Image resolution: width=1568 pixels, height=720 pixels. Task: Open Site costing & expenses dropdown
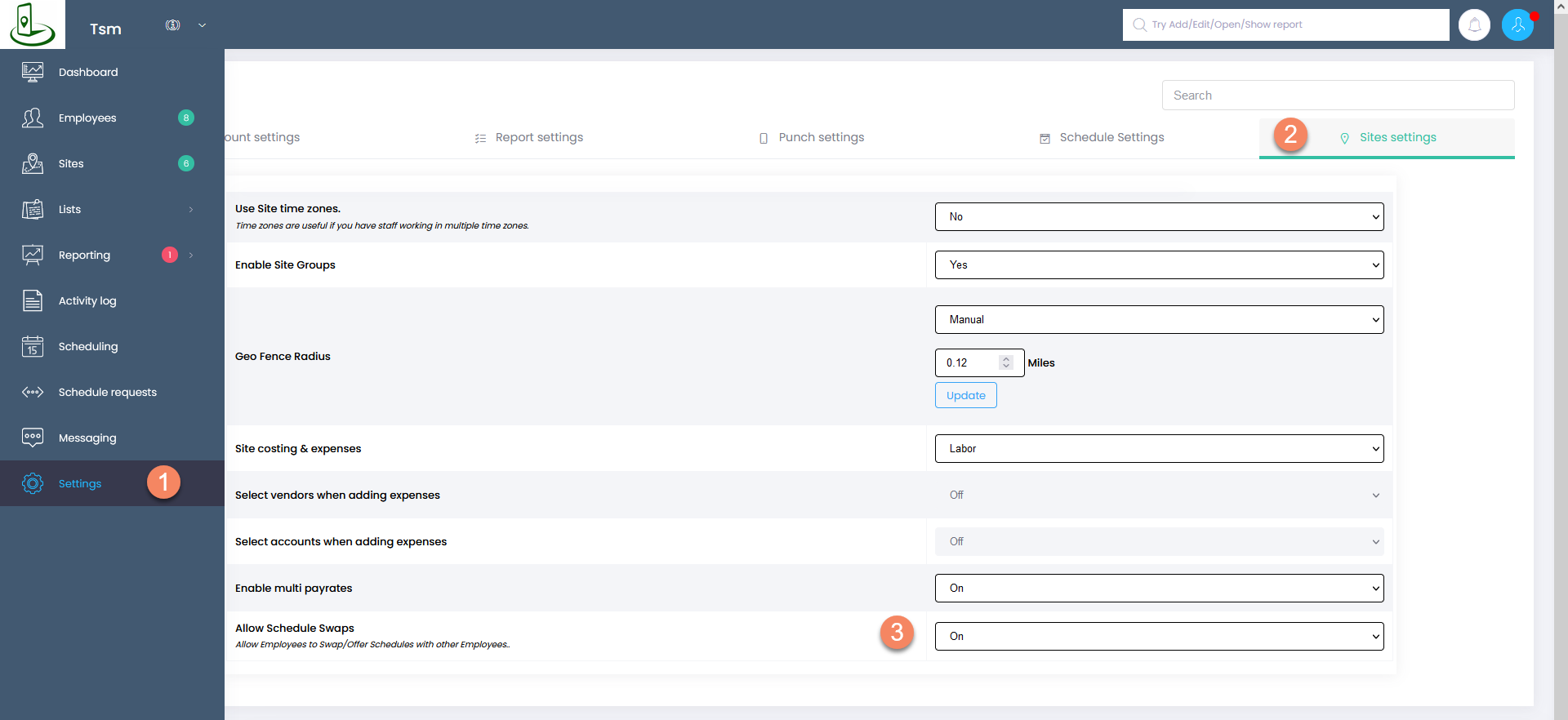coord(1159,448)
